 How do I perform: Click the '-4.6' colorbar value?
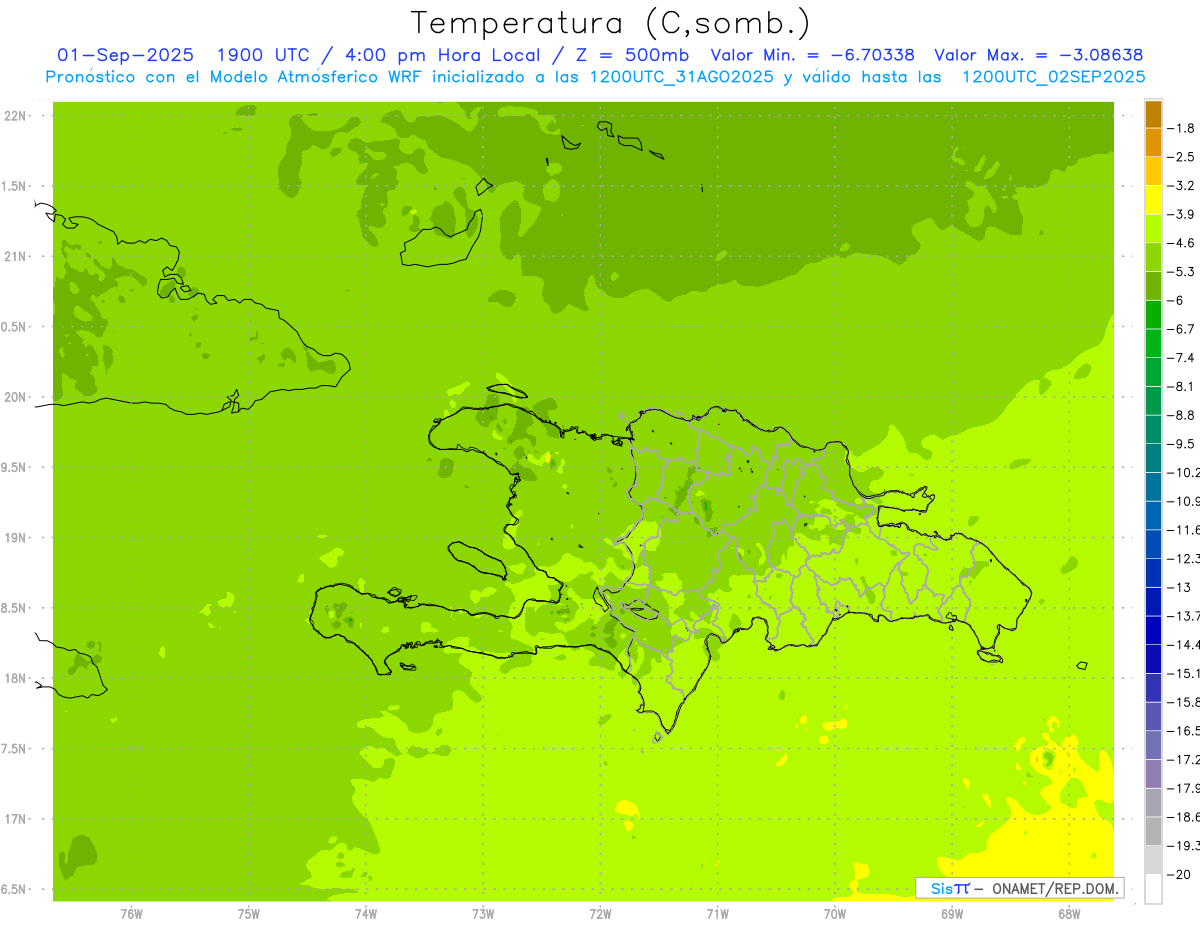pos(1182,243)
